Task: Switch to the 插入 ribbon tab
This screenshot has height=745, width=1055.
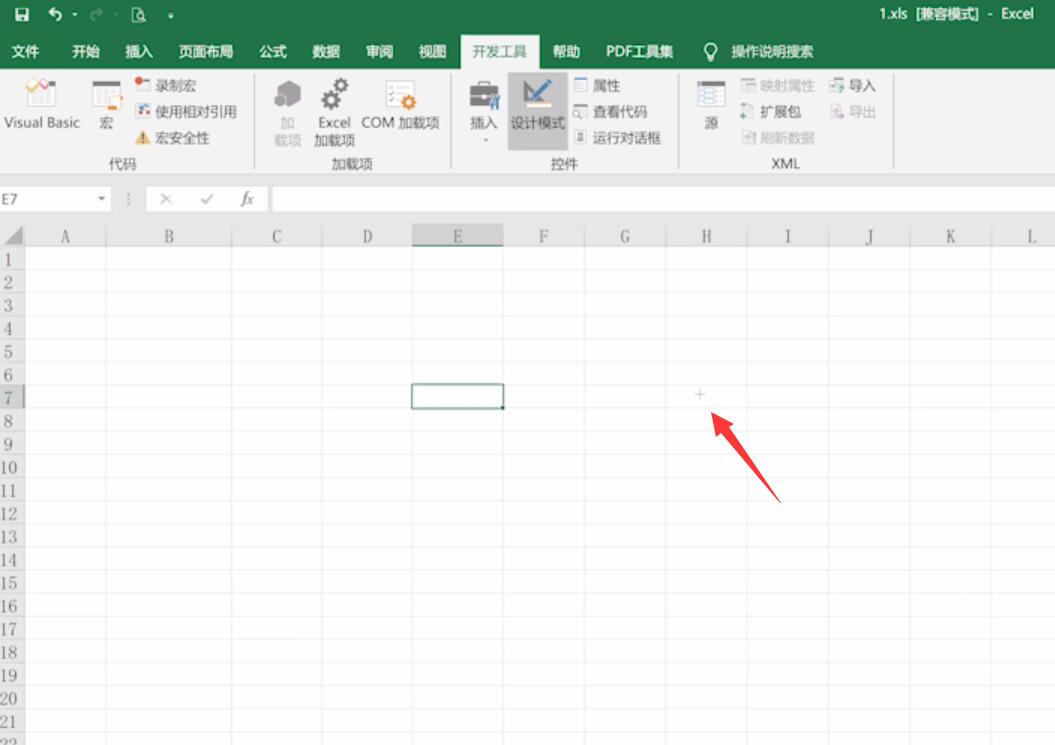Action: [139, 51]
